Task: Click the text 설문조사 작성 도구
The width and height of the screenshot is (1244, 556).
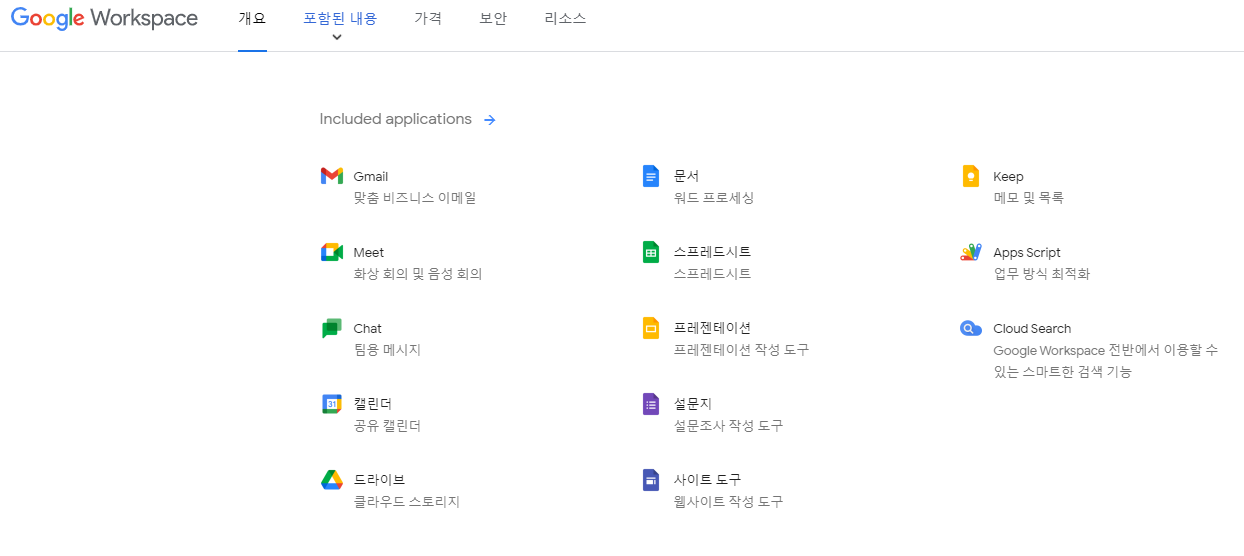Action: 728,426
